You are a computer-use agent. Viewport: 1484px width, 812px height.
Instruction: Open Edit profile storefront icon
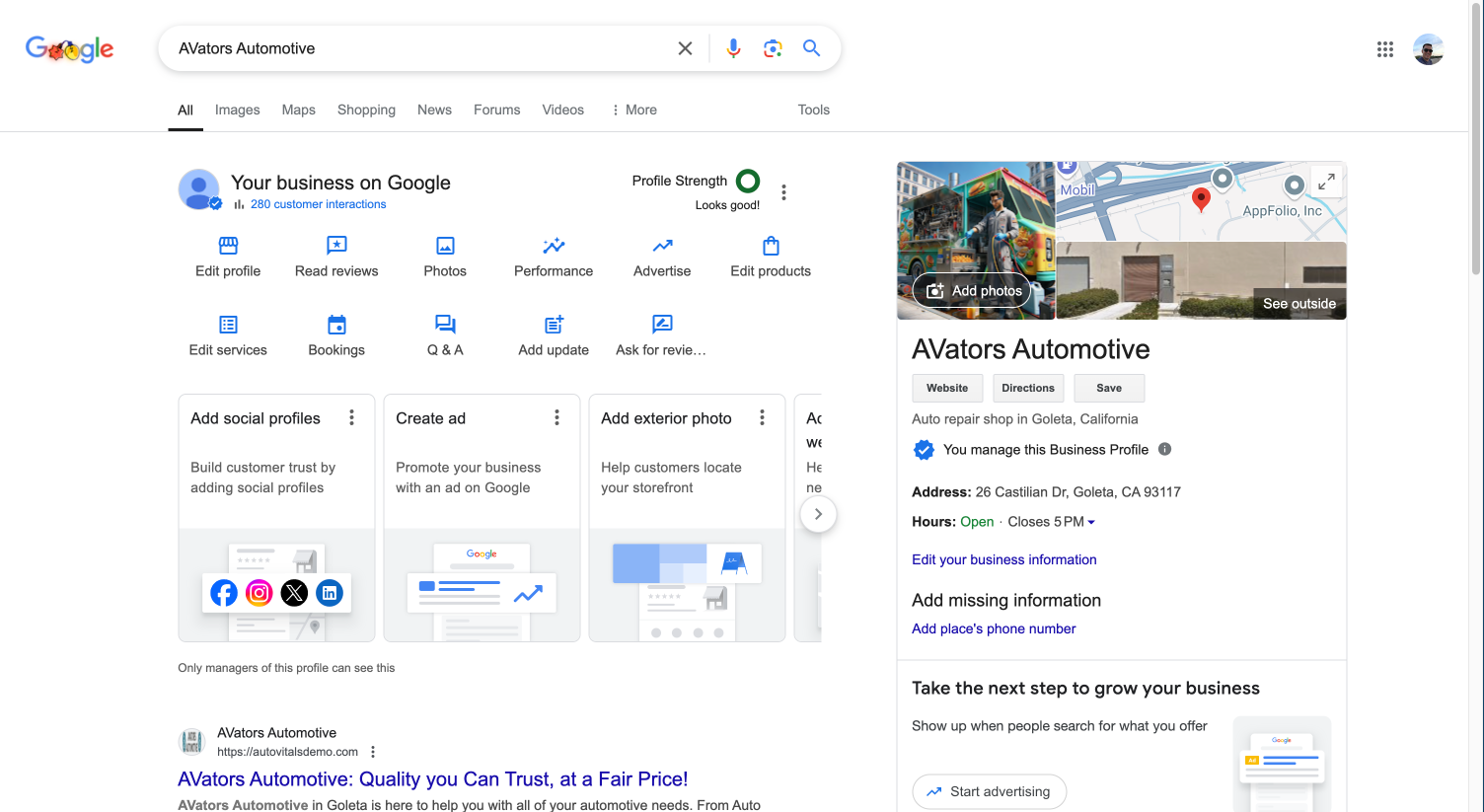click(x=228, y=245)
